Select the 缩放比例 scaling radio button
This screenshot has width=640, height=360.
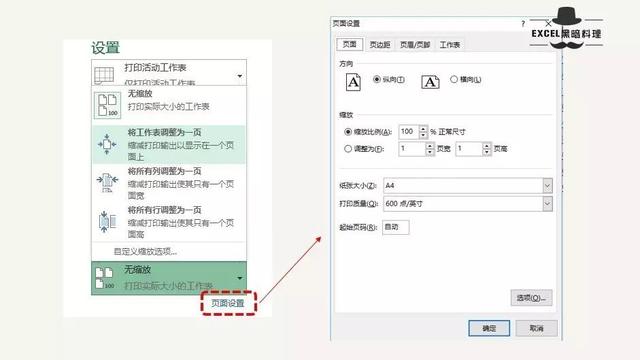[x=348, y=132]
